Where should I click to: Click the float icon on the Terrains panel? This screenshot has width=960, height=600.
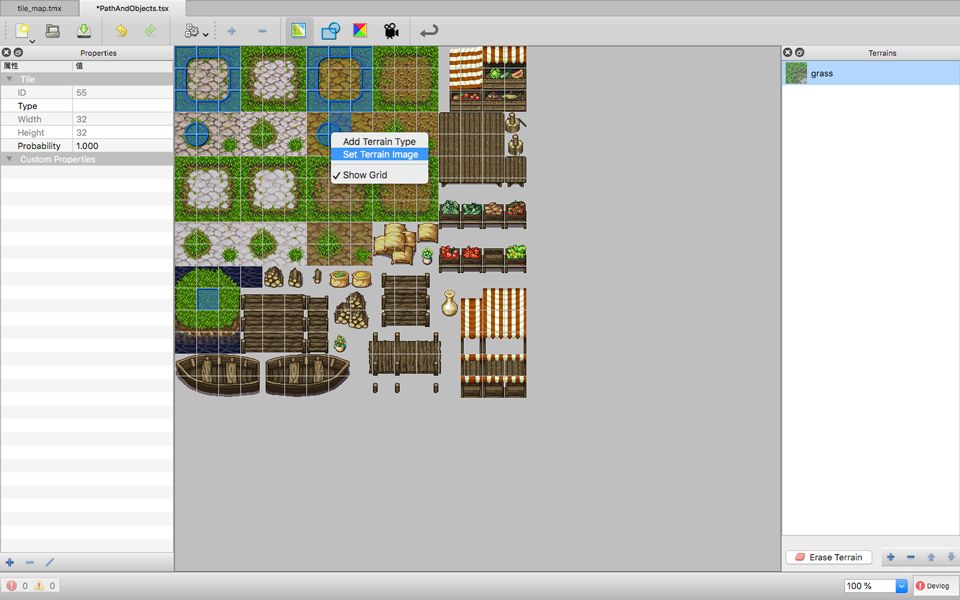pyautogui.click(x=800, y=53)
